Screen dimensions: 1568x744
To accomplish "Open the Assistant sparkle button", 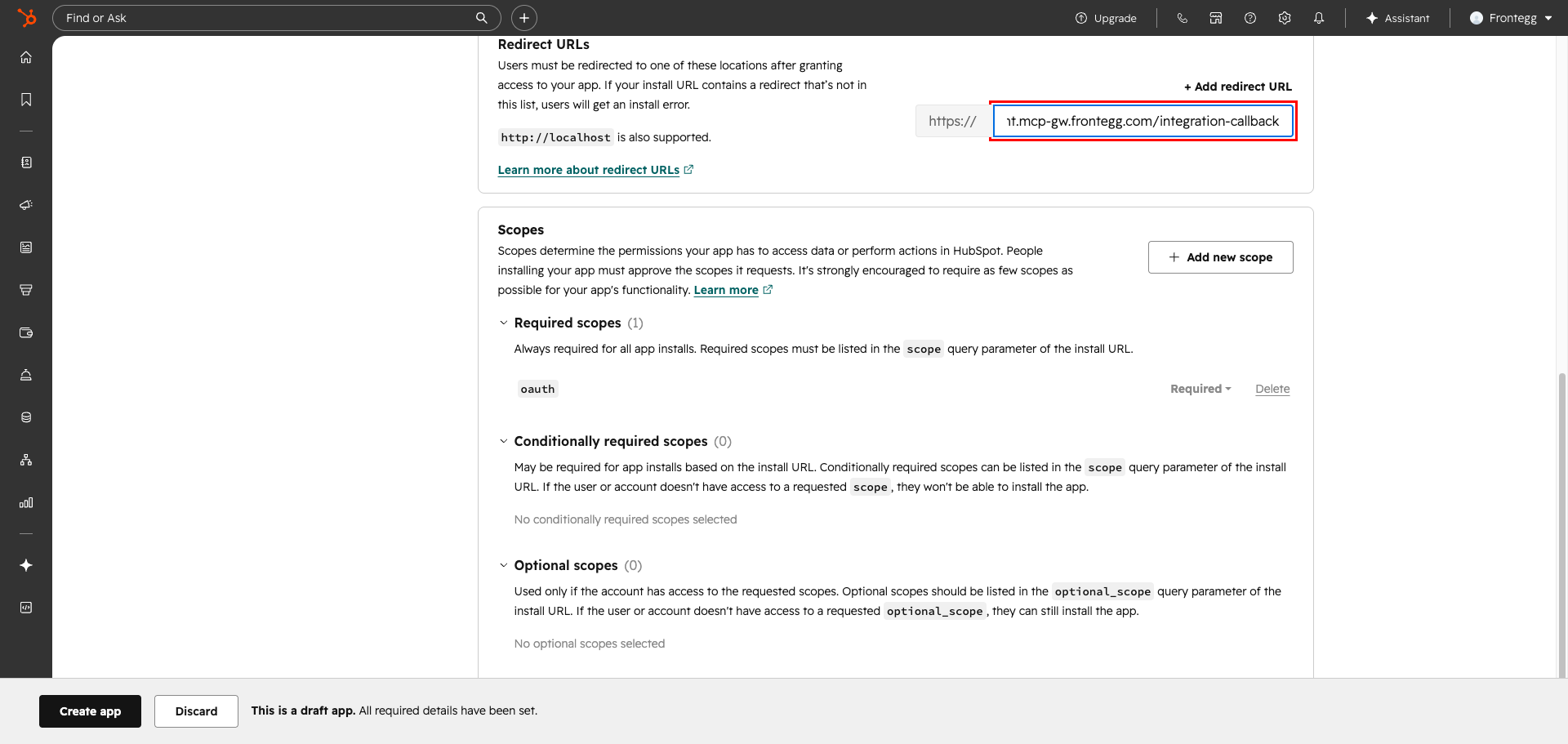I will (1397, 18).
